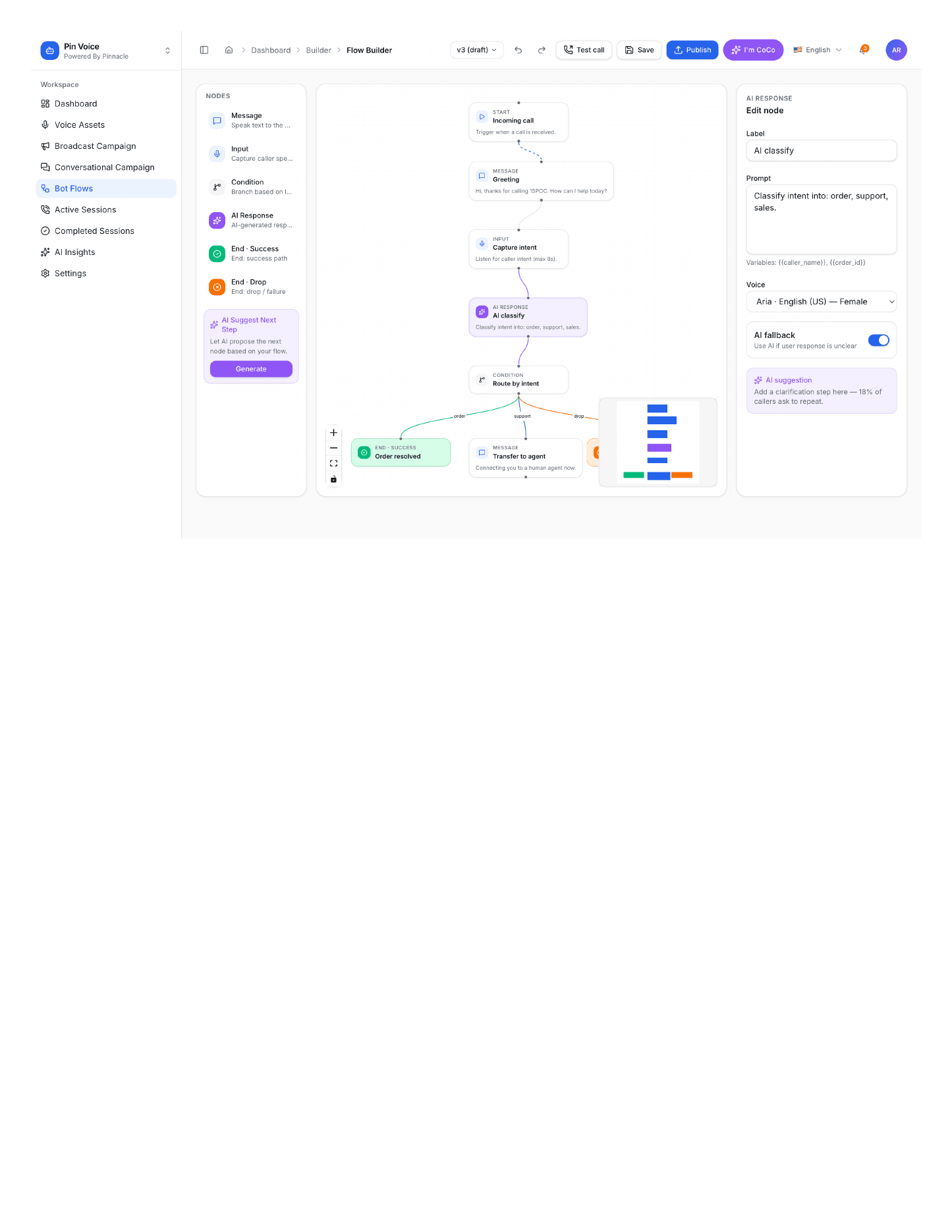Open the I'm CoCo assistant

(x=753, y=50)
